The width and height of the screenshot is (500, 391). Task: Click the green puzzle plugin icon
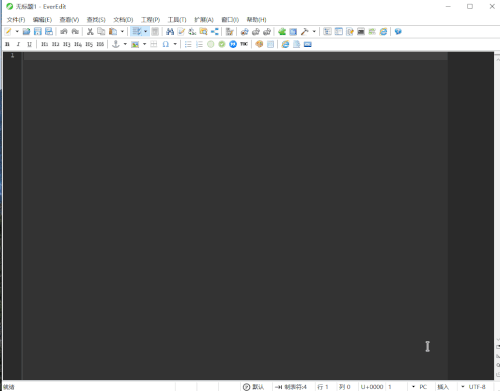(x=282, y=32)
